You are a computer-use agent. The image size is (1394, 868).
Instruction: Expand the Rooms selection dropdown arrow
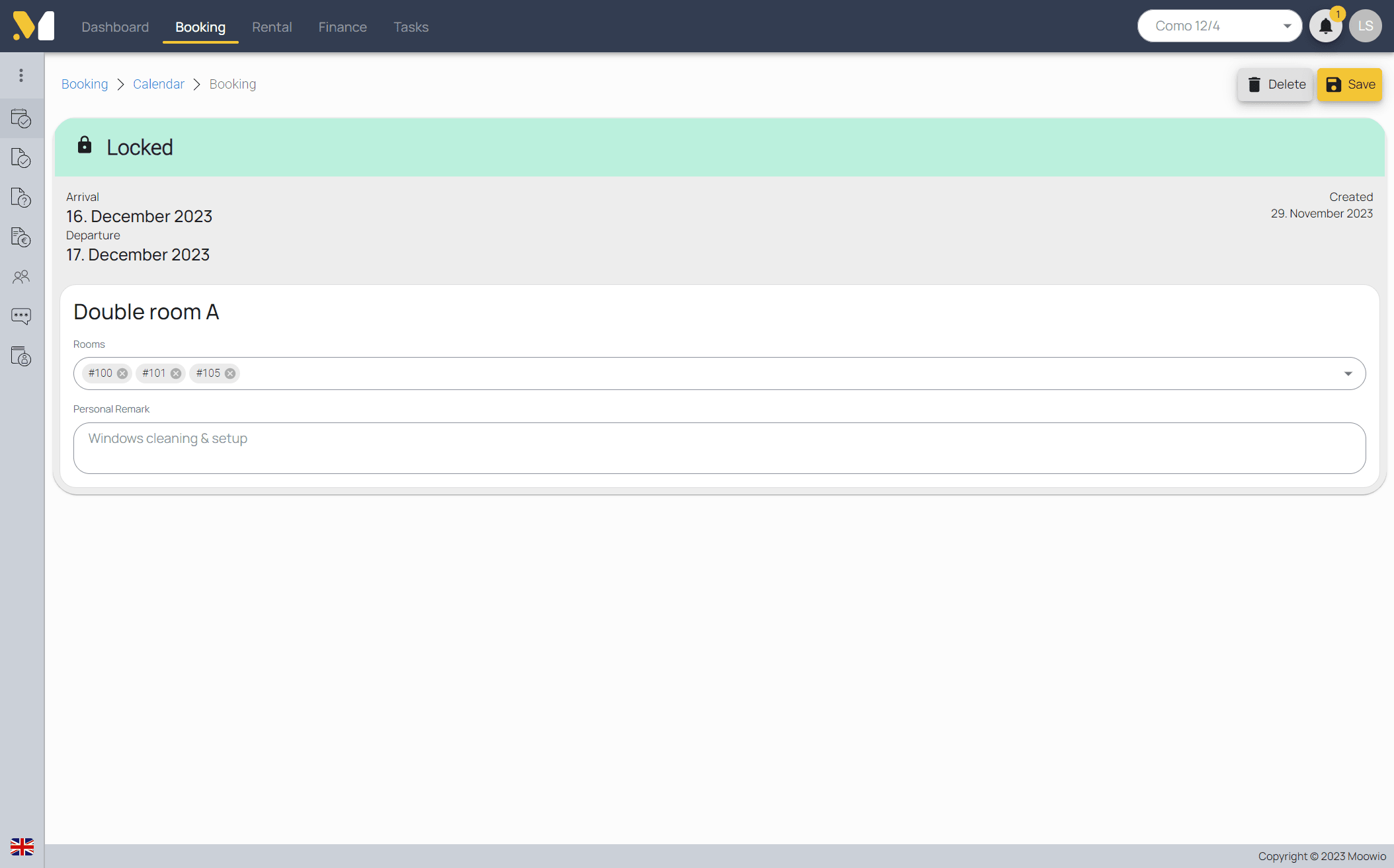[1348, 374]
